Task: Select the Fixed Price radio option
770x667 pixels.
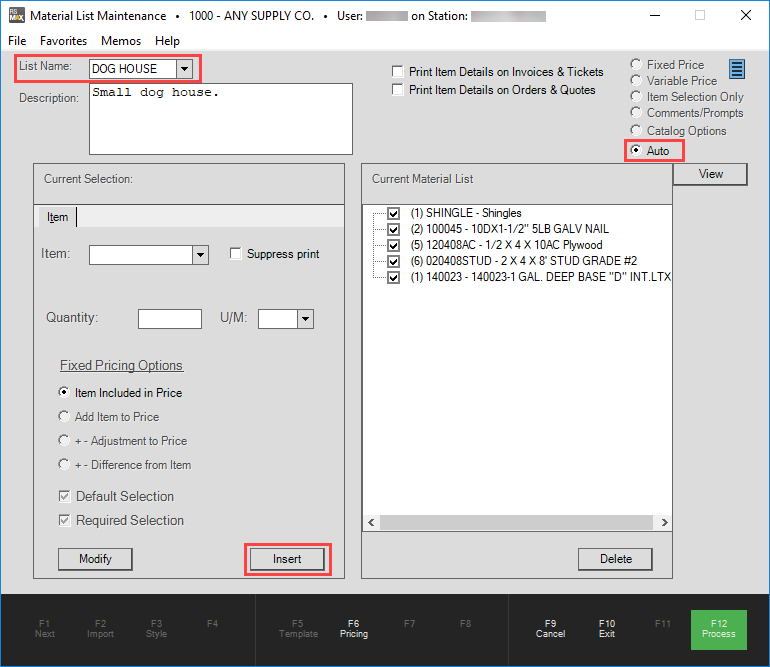Action: tap(636, 64)
